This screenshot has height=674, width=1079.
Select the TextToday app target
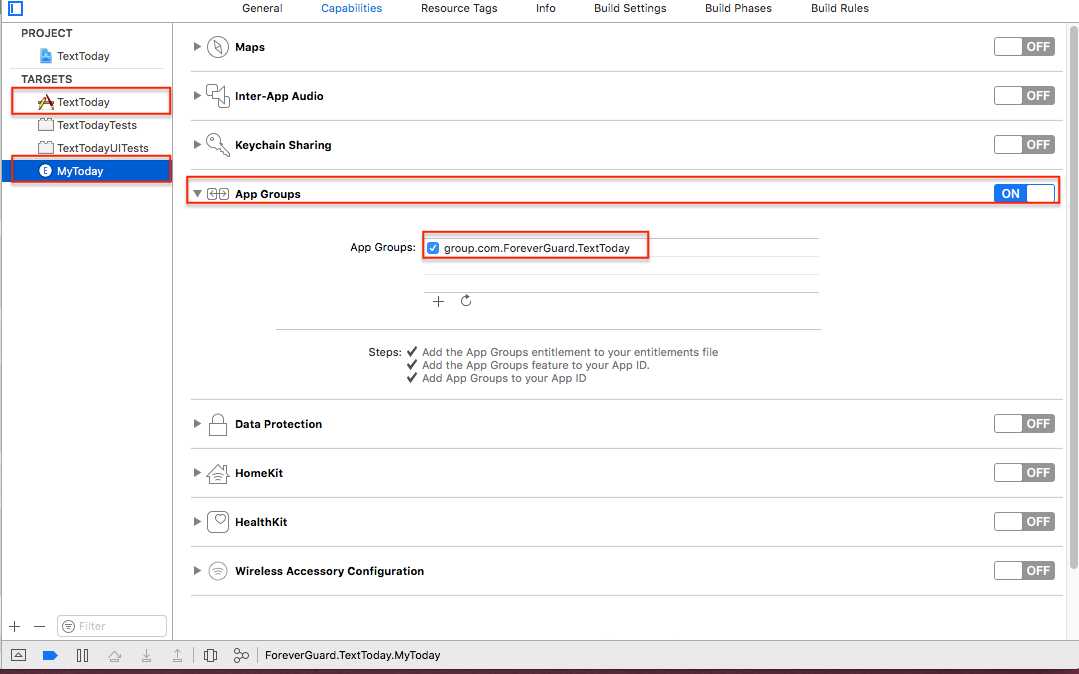(83, 102)
